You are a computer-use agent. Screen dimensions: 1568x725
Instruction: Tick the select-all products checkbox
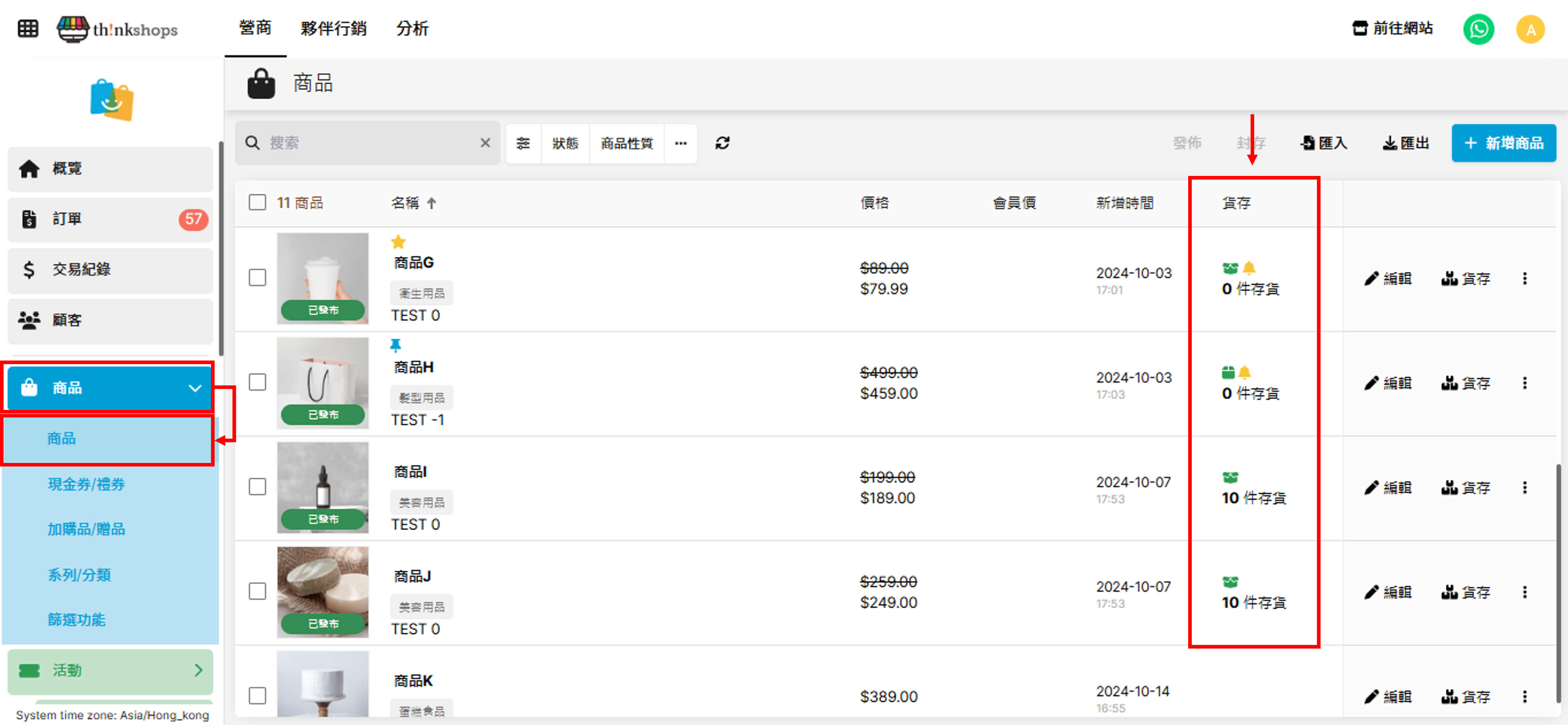pyautogui.click(x=258, y=202)
